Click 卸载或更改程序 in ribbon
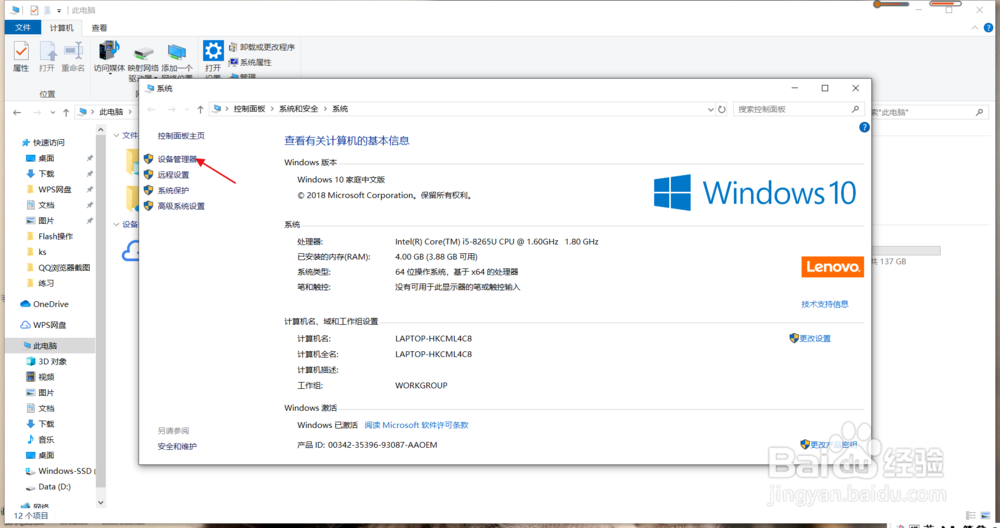 262,47
